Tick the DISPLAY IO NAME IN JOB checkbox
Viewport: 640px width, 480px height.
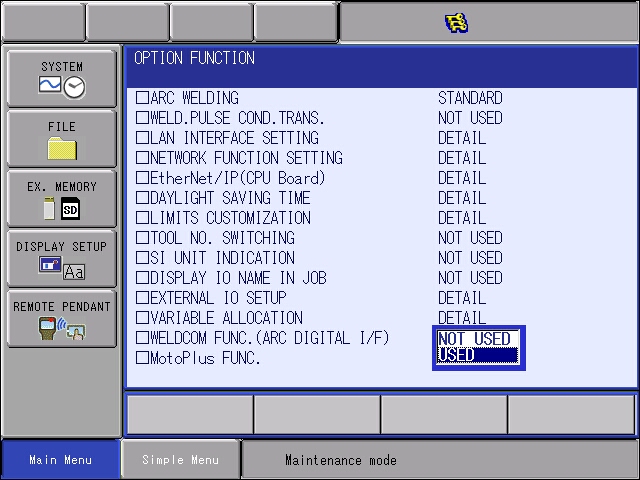(142, 278)
